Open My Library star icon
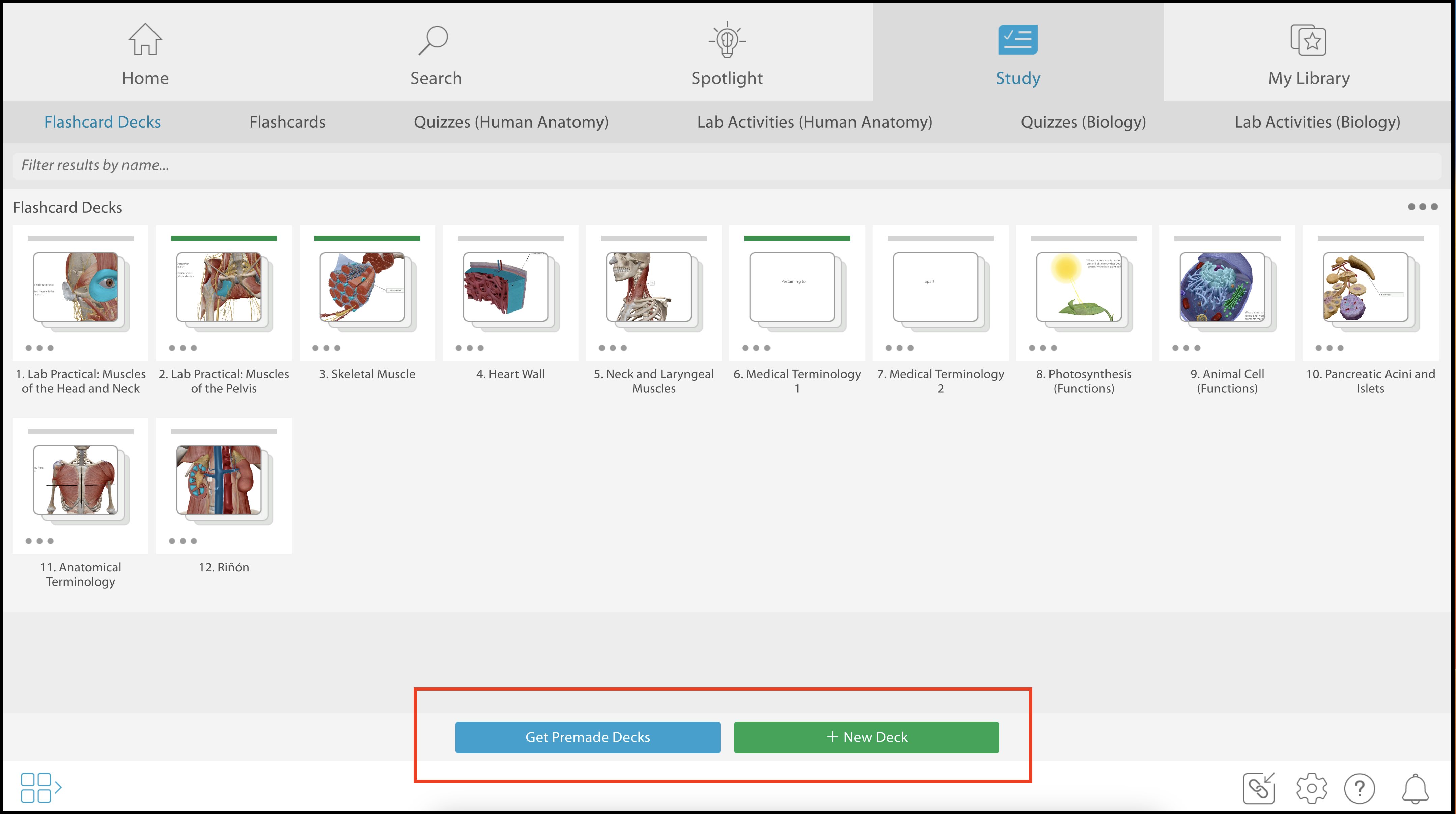1456x814 pixels. click(x=1309, y=40)
